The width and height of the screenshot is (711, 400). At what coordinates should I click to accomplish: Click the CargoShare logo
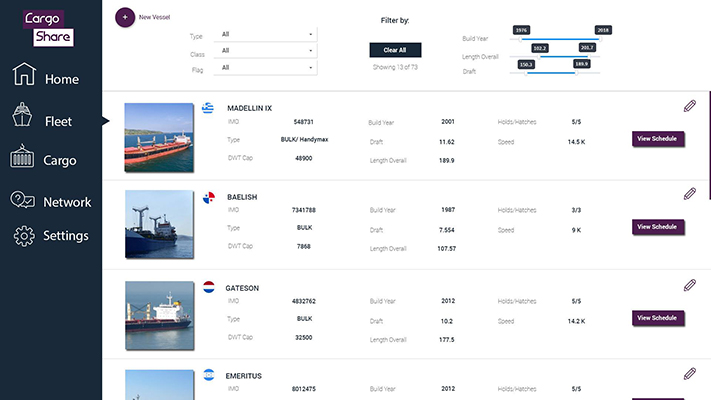click(x=50, y=27)
